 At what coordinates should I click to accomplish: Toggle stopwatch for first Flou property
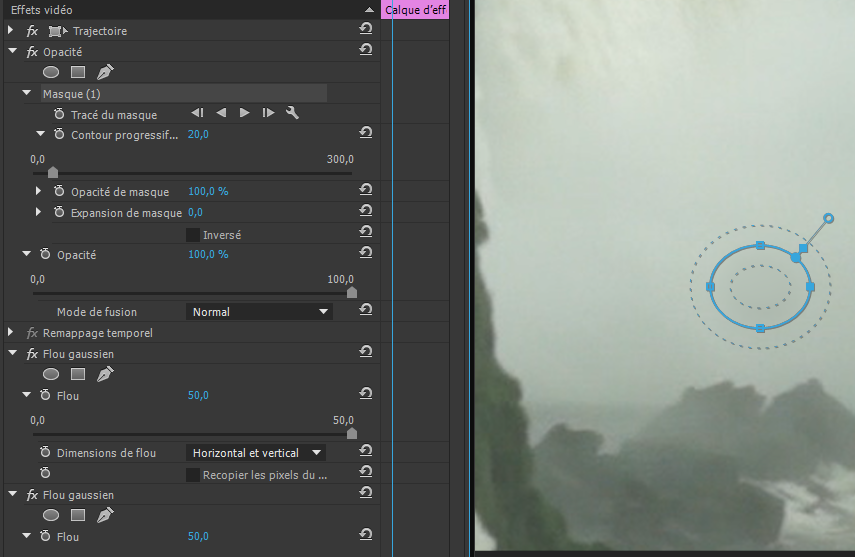point(45,395)
